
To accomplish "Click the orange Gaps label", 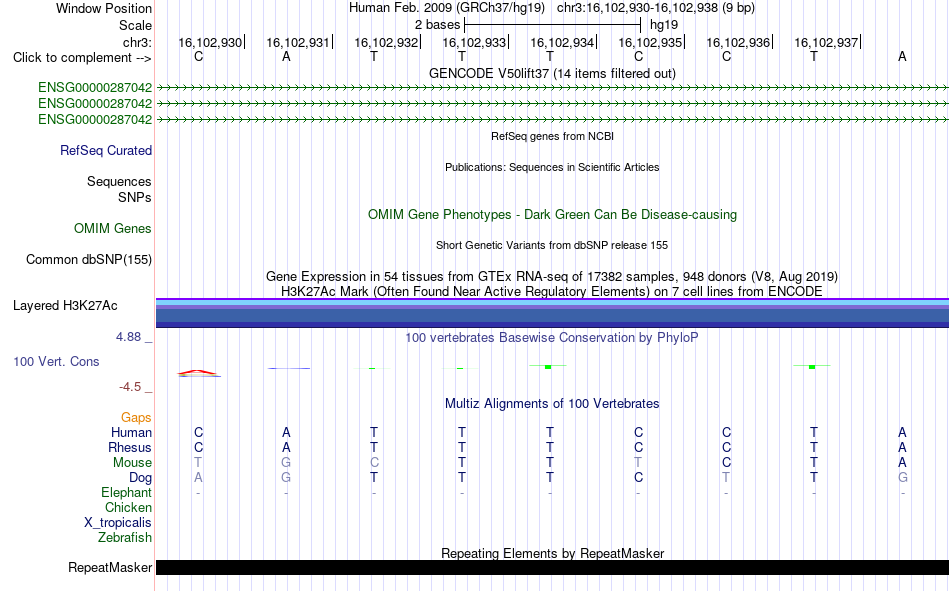I will tap(136, 418).
